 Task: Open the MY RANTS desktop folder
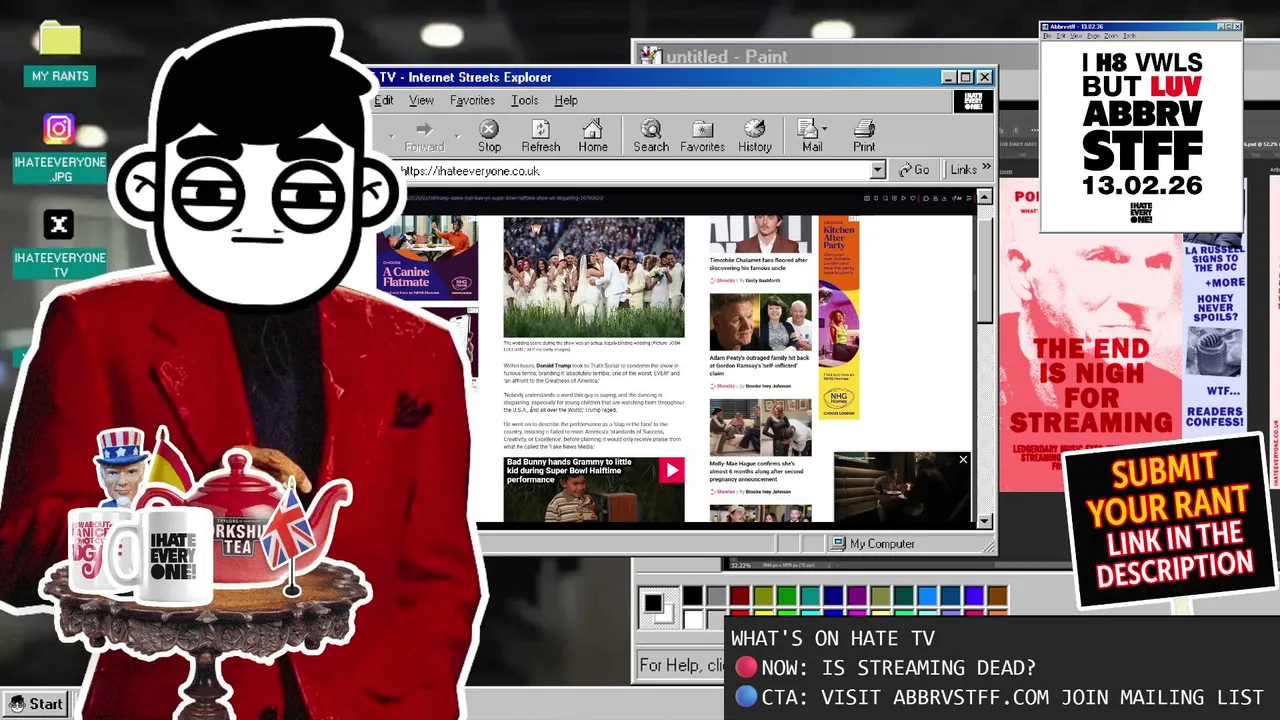59,55
